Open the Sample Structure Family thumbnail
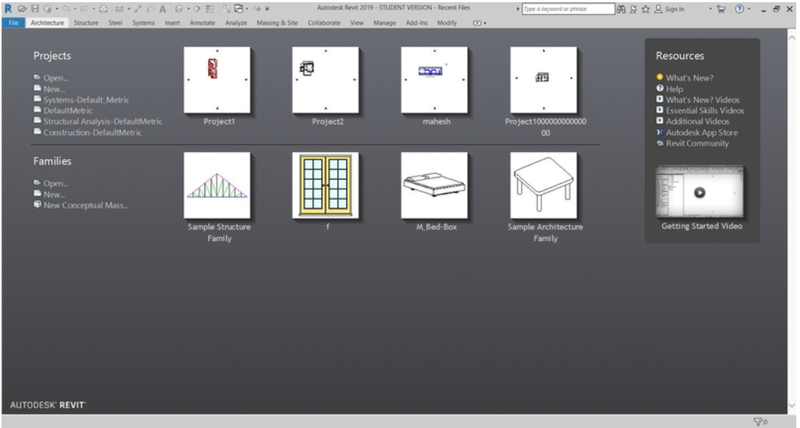Screen dimensions: 800x428 217,185
